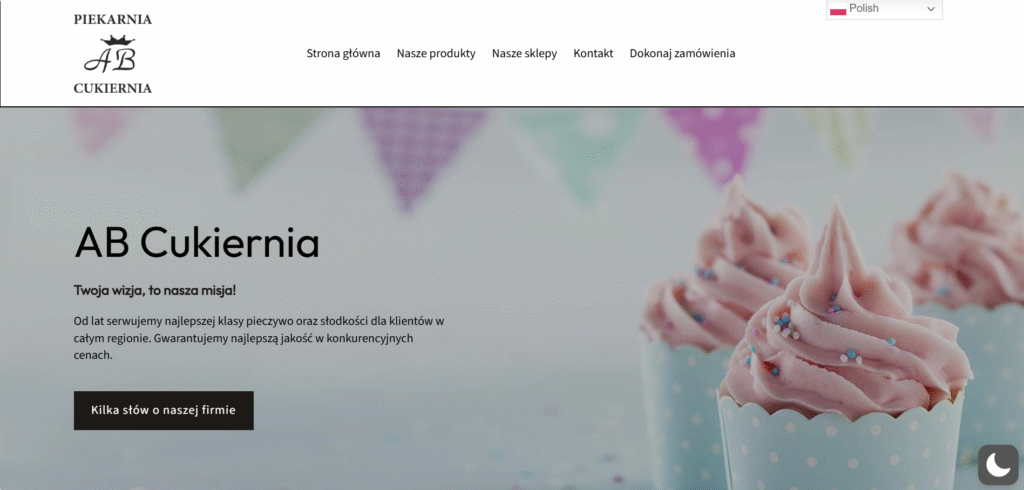The image size is (1024, 490).
Task: Click PIEKARNIA text in the logo
Action: [112, 20]
